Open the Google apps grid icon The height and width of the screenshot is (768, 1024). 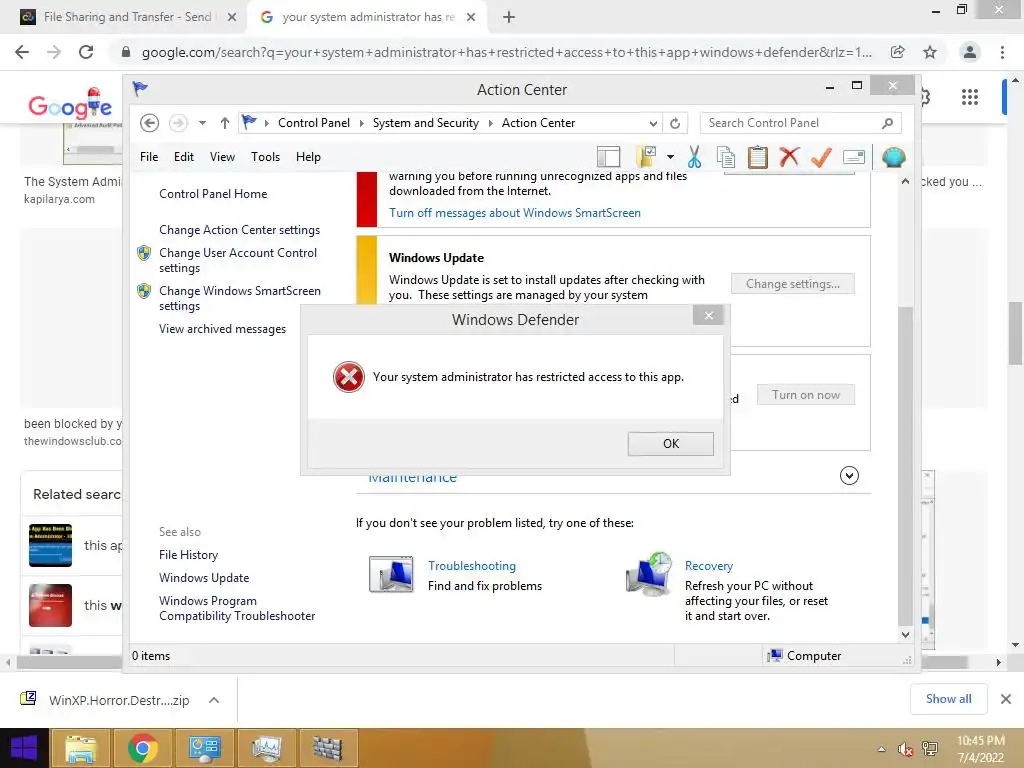click(x=970, y=97)
